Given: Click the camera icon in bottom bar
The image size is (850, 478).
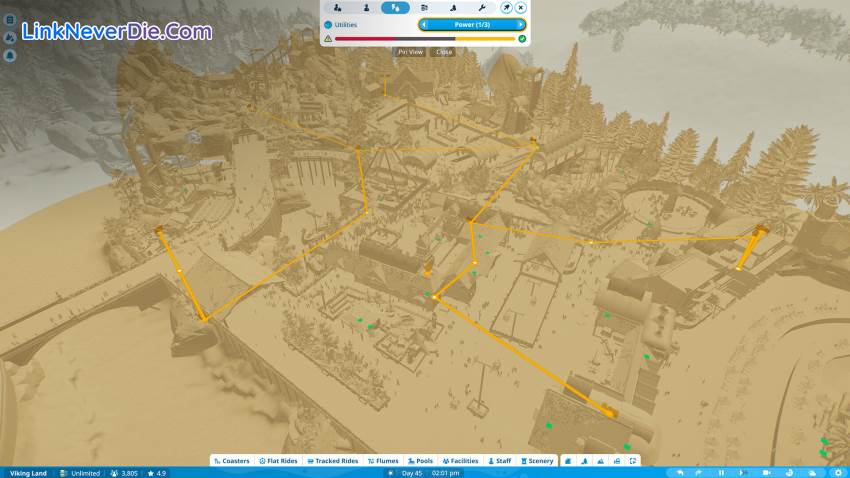Looking at the screenshot, I should click(767, 472).
